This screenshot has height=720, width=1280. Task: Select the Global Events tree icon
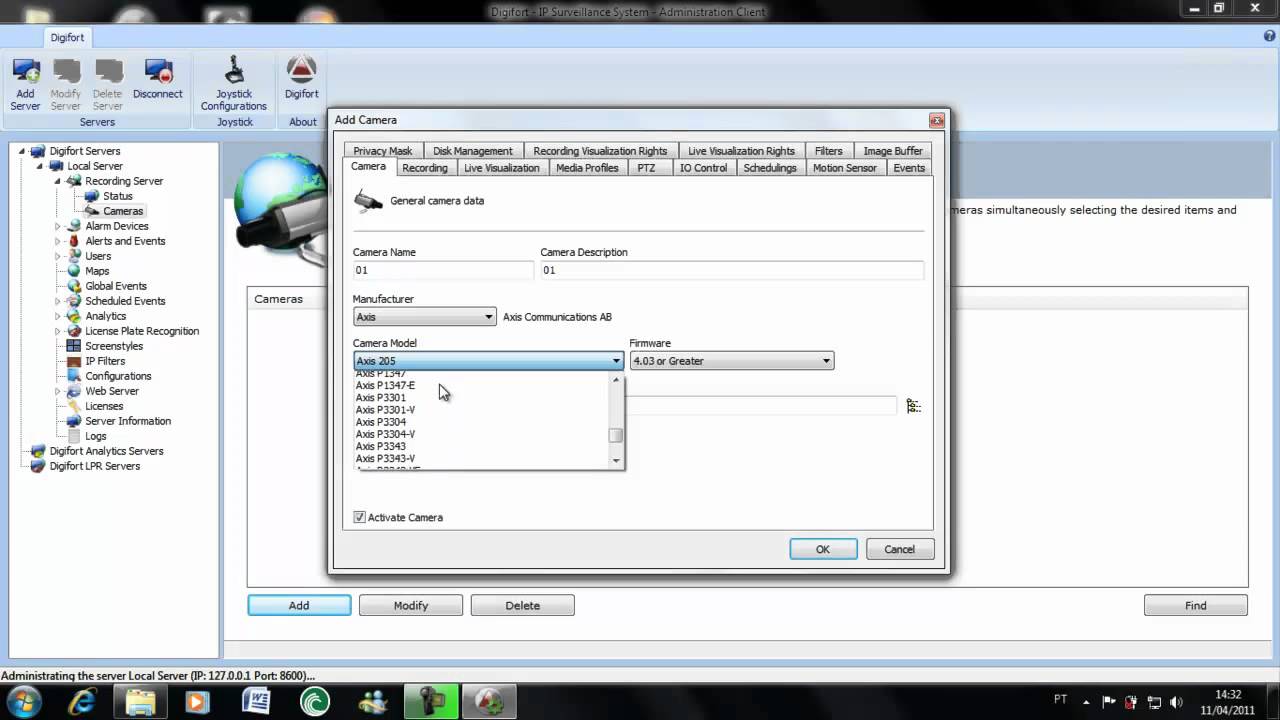pos(74,286)
